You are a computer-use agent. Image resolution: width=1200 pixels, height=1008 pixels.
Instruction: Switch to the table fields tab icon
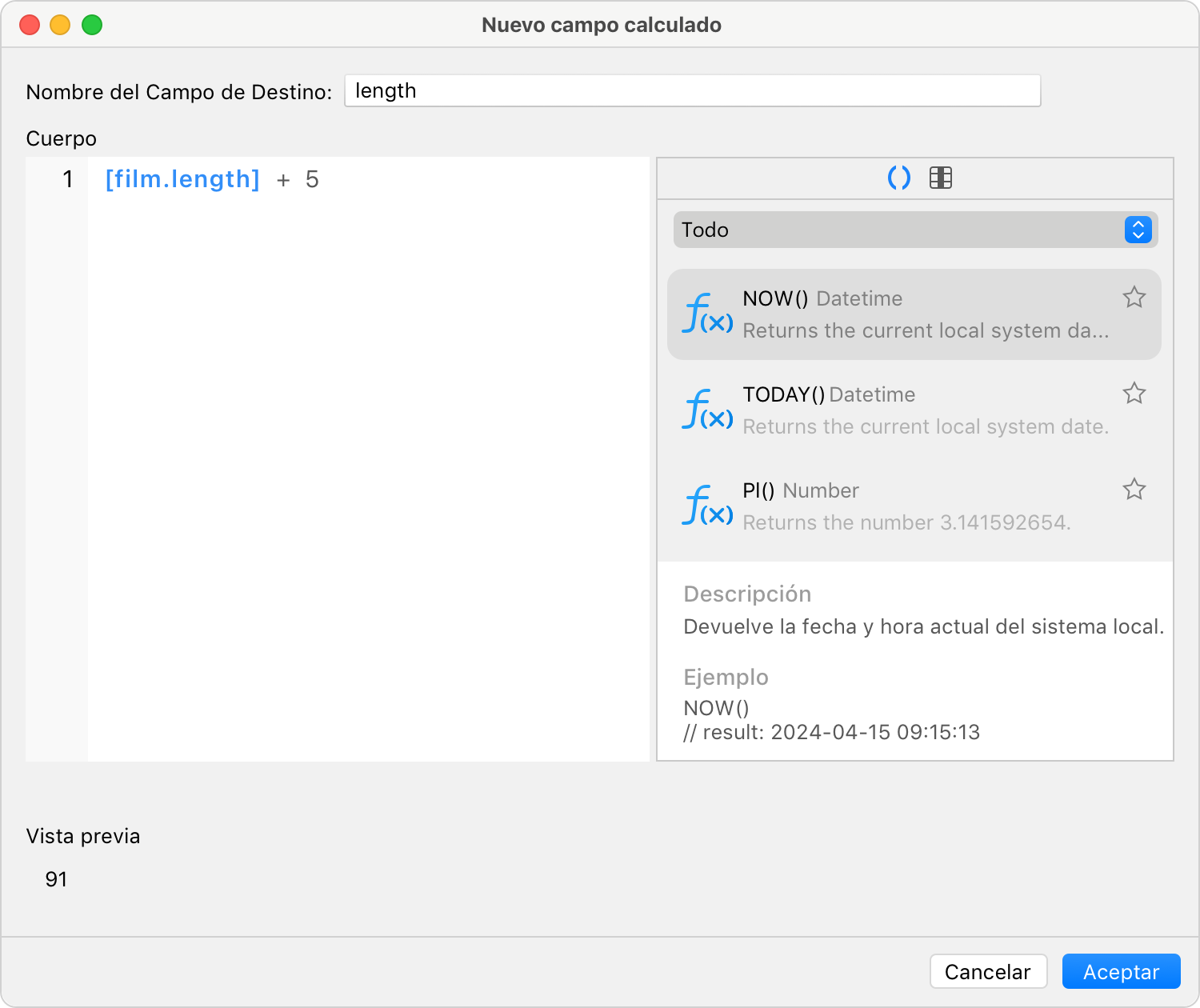tap(941, 178)
